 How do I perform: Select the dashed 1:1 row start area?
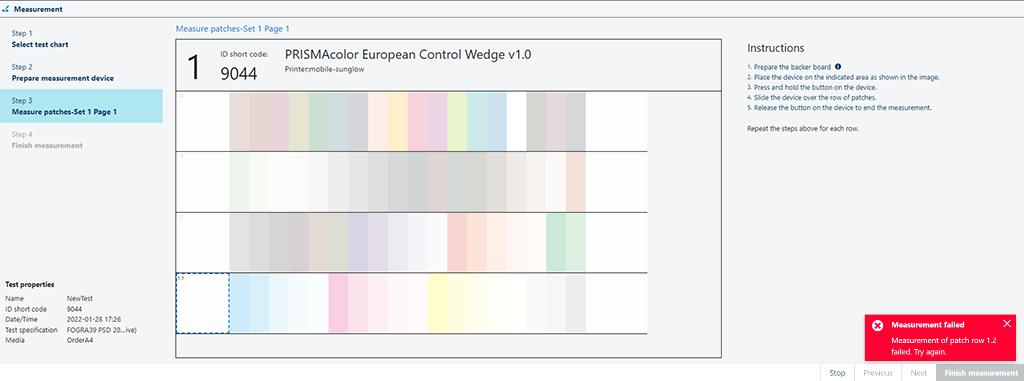[x=202, y=303]
